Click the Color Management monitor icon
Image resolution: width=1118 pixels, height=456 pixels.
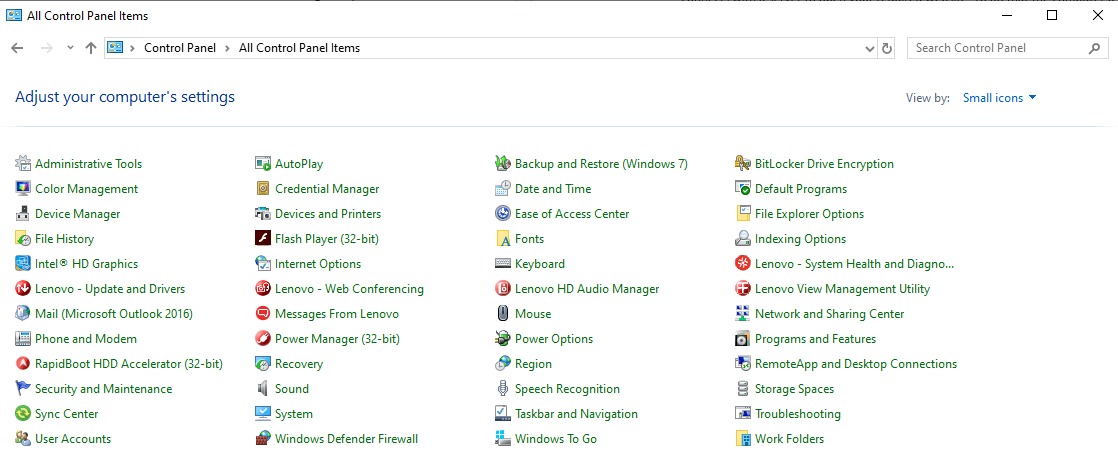[23, 189]
